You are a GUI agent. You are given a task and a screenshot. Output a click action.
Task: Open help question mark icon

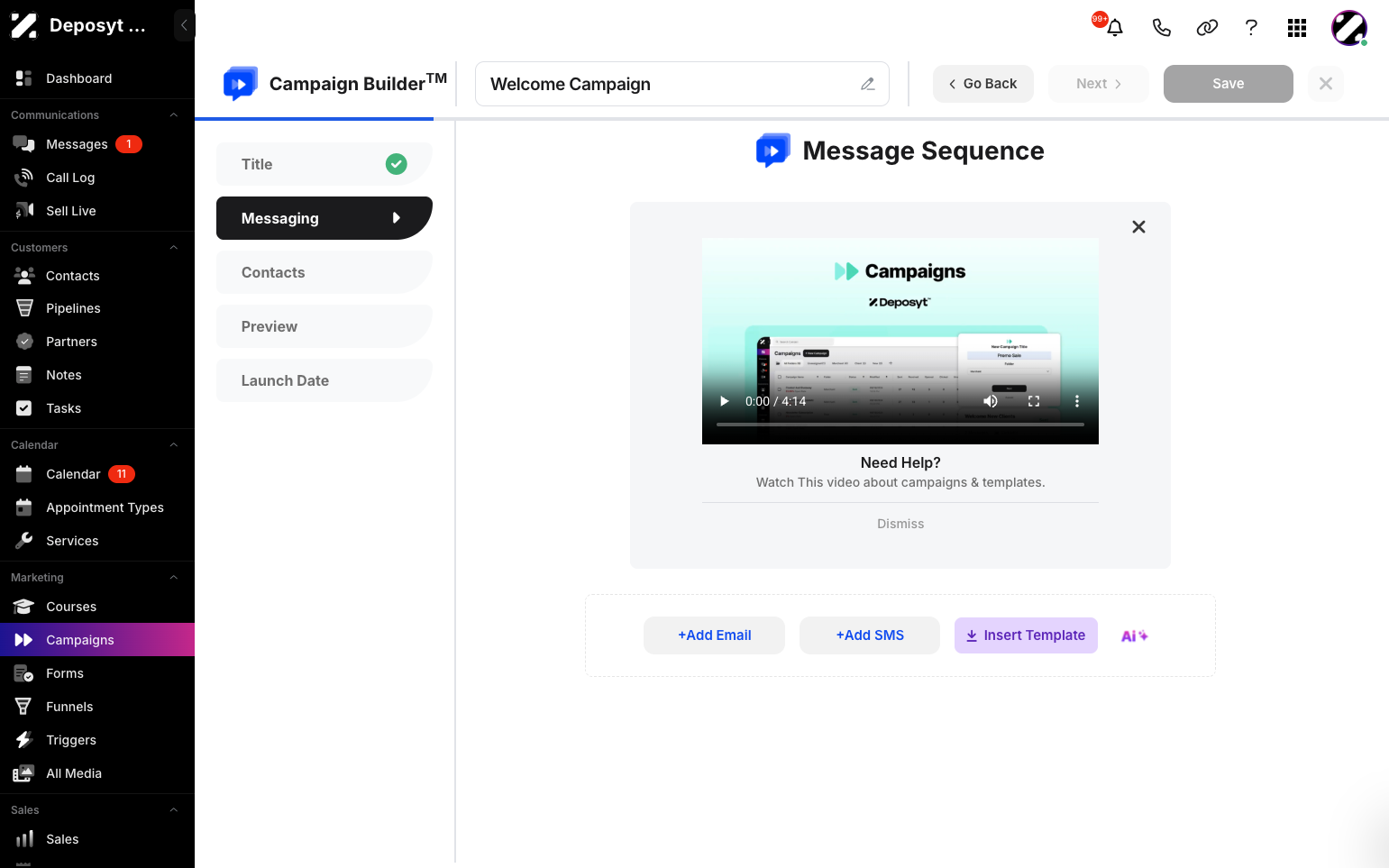pos(1251,28)
